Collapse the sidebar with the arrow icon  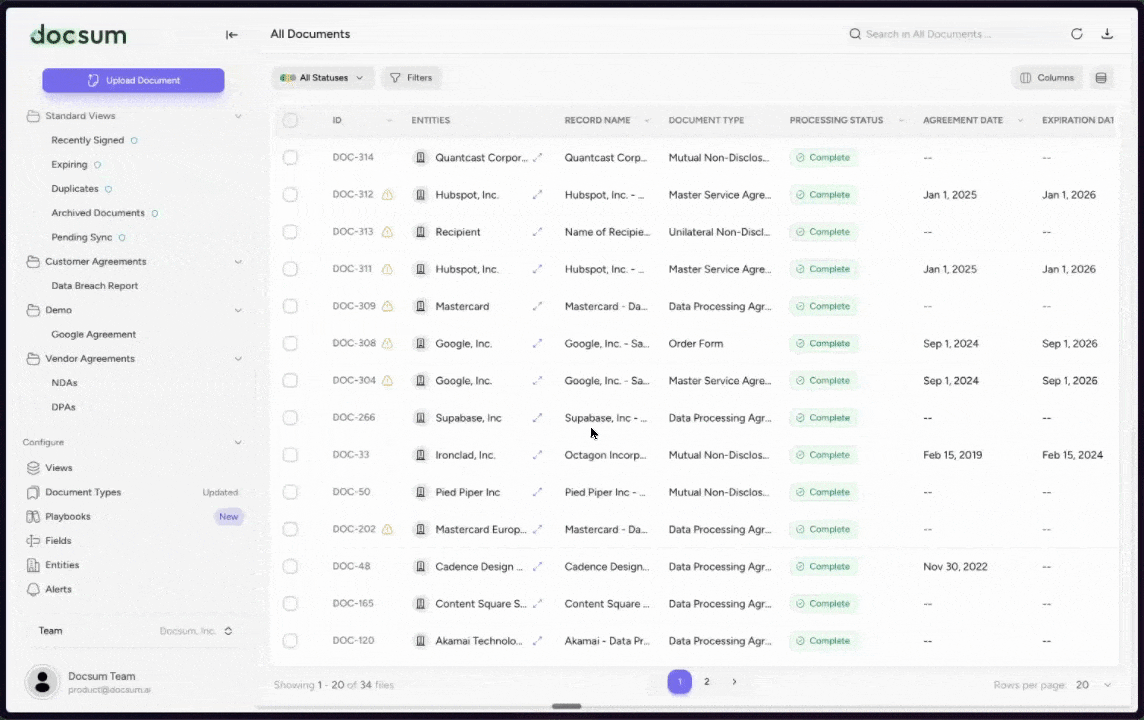pyautogui.click(x=232, y=34)
